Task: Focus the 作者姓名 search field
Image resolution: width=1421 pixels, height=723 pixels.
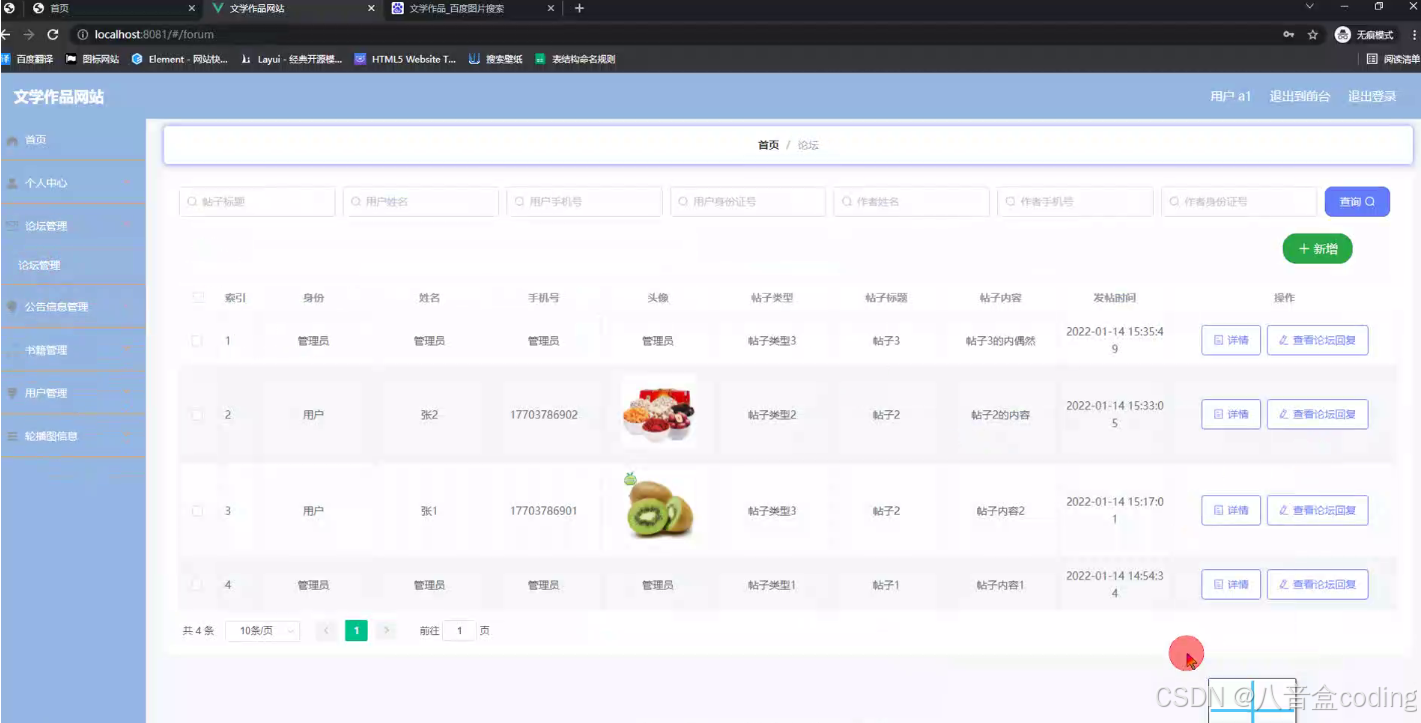Action: point(912,201)
